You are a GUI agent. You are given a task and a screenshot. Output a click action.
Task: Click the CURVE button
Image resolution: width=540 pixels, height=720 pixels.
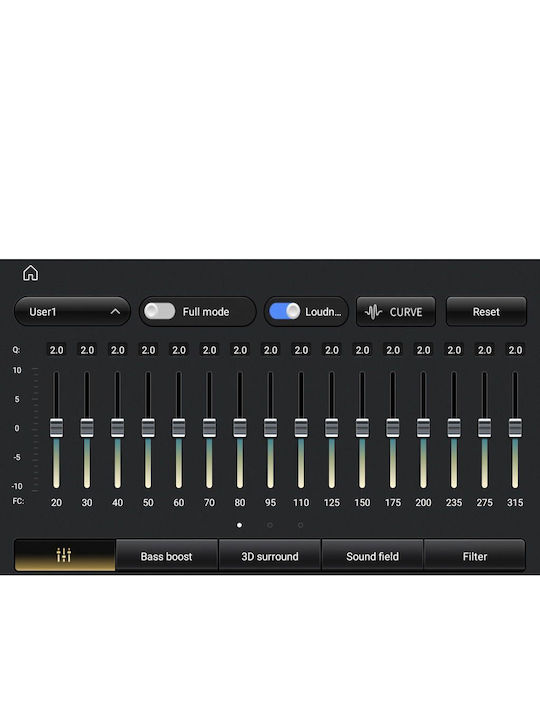396,312
